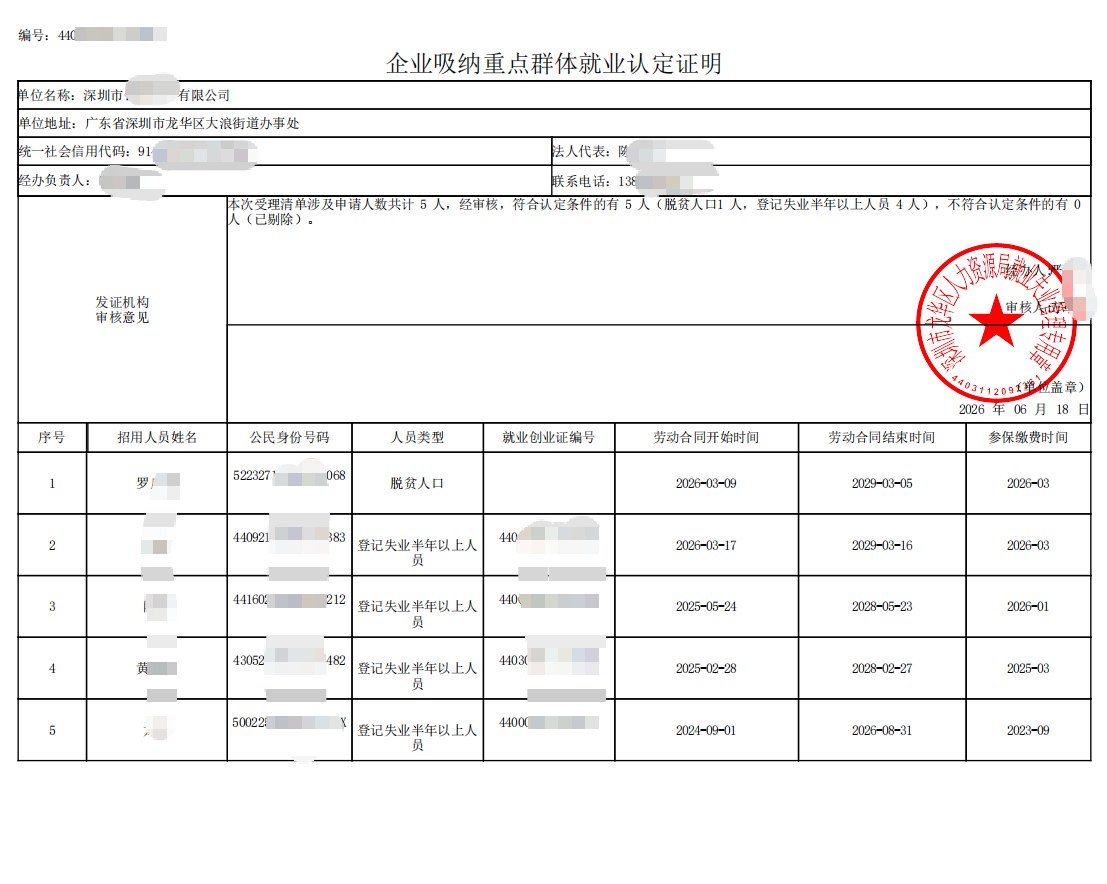
Task: Click insurance payment date 2025-03
Action: click(1028, 669)
